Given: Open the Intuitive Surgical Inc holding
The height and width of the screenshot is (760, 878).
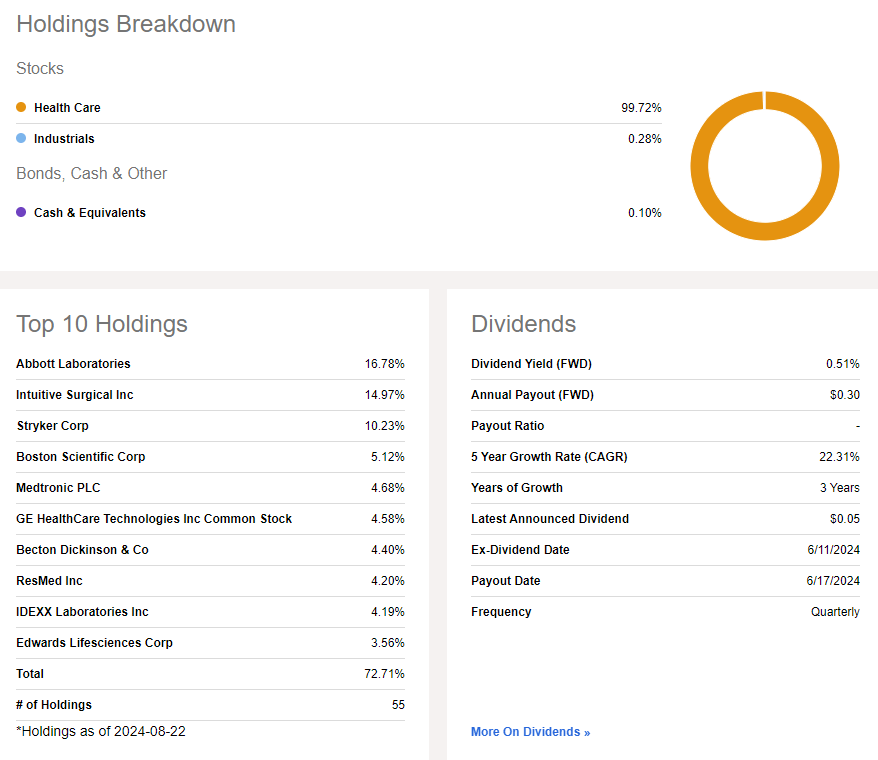Looking at the screenshot, I should (x=74, y=395).
